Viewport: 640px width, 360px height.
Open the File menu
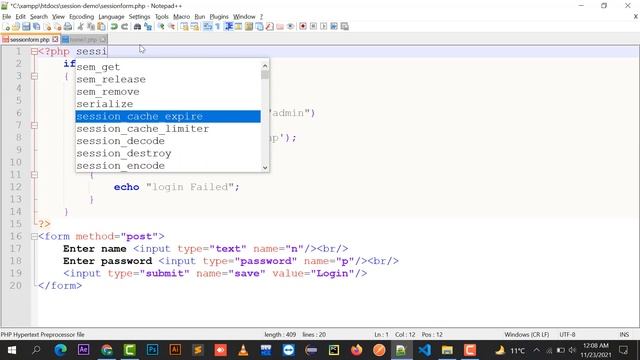pyautogui.click(x=7, y=17)
